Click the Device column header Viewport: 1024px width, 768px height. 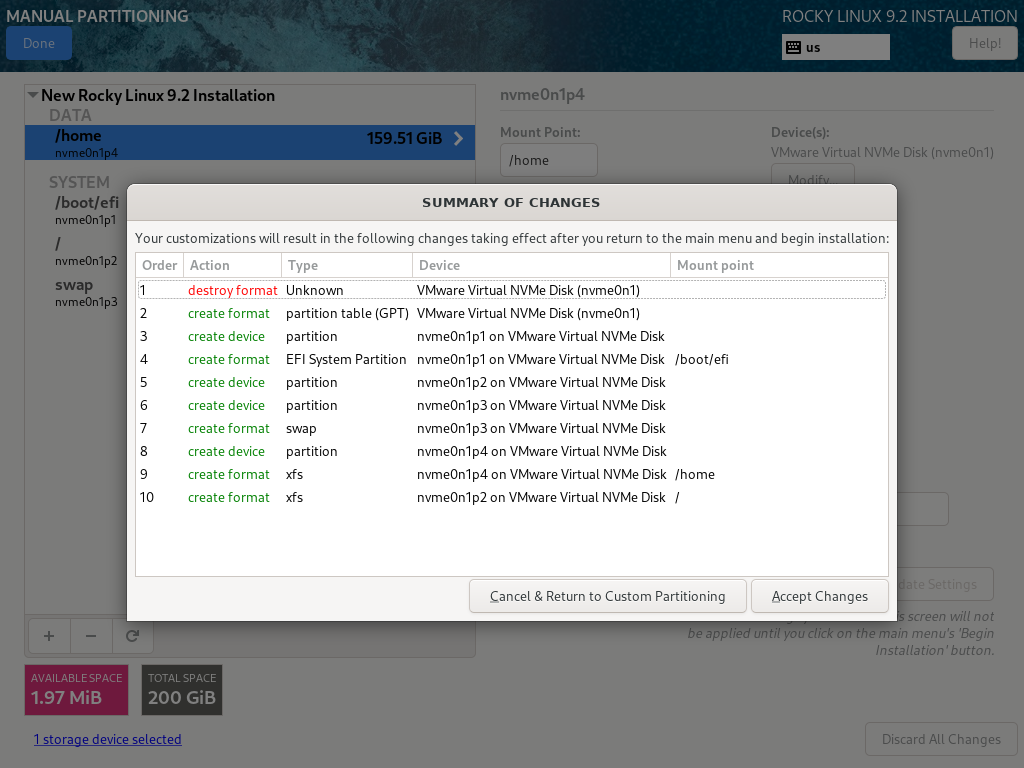click(x=541, y=265)
